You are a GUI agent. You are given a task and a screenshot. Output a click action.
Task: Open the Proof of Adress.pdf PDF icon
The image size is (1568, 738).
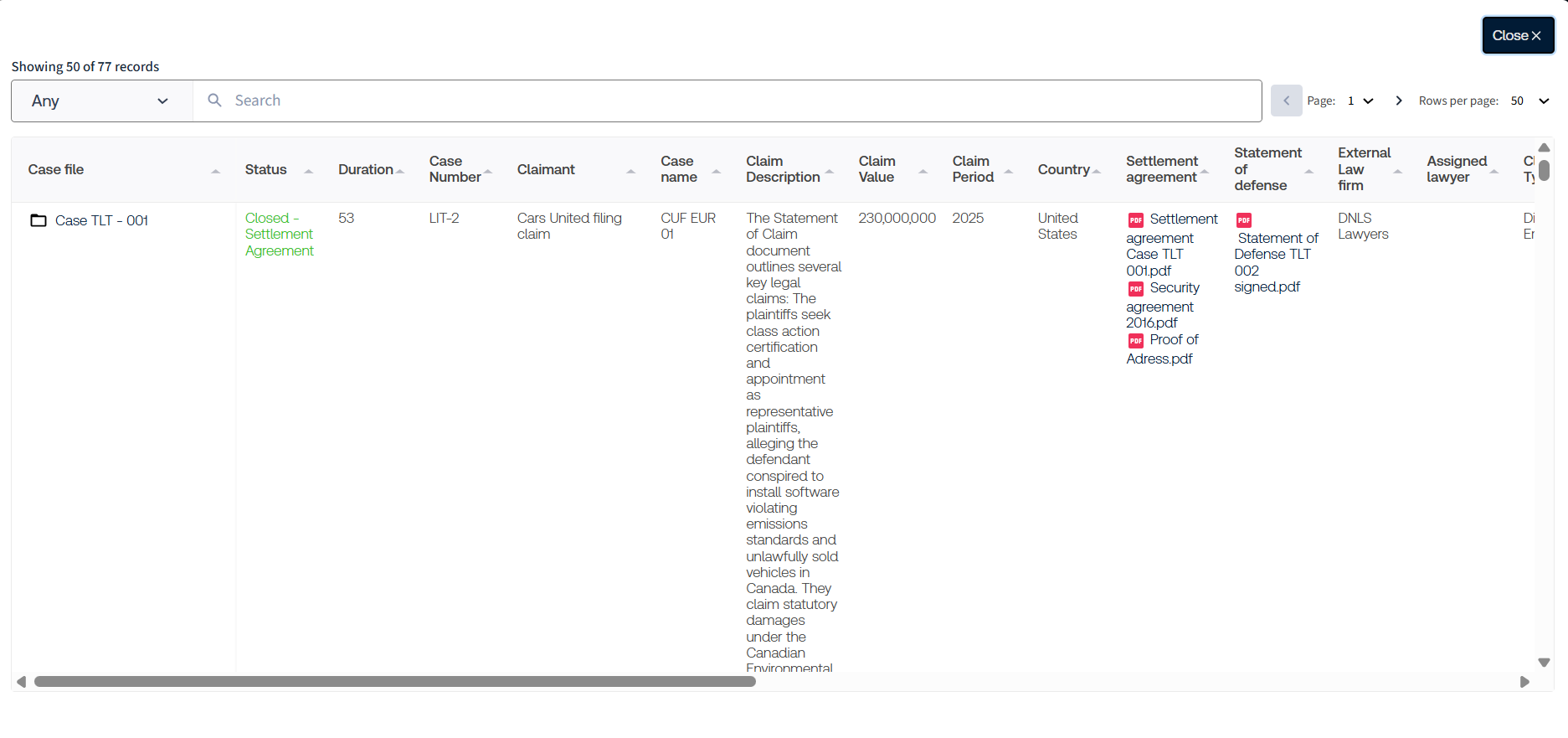(x=1136, y=341)
